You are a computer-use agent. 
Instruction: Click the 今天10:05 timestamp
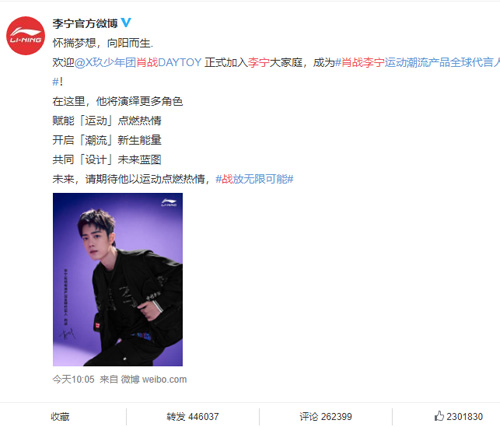(x=73, y=379)
